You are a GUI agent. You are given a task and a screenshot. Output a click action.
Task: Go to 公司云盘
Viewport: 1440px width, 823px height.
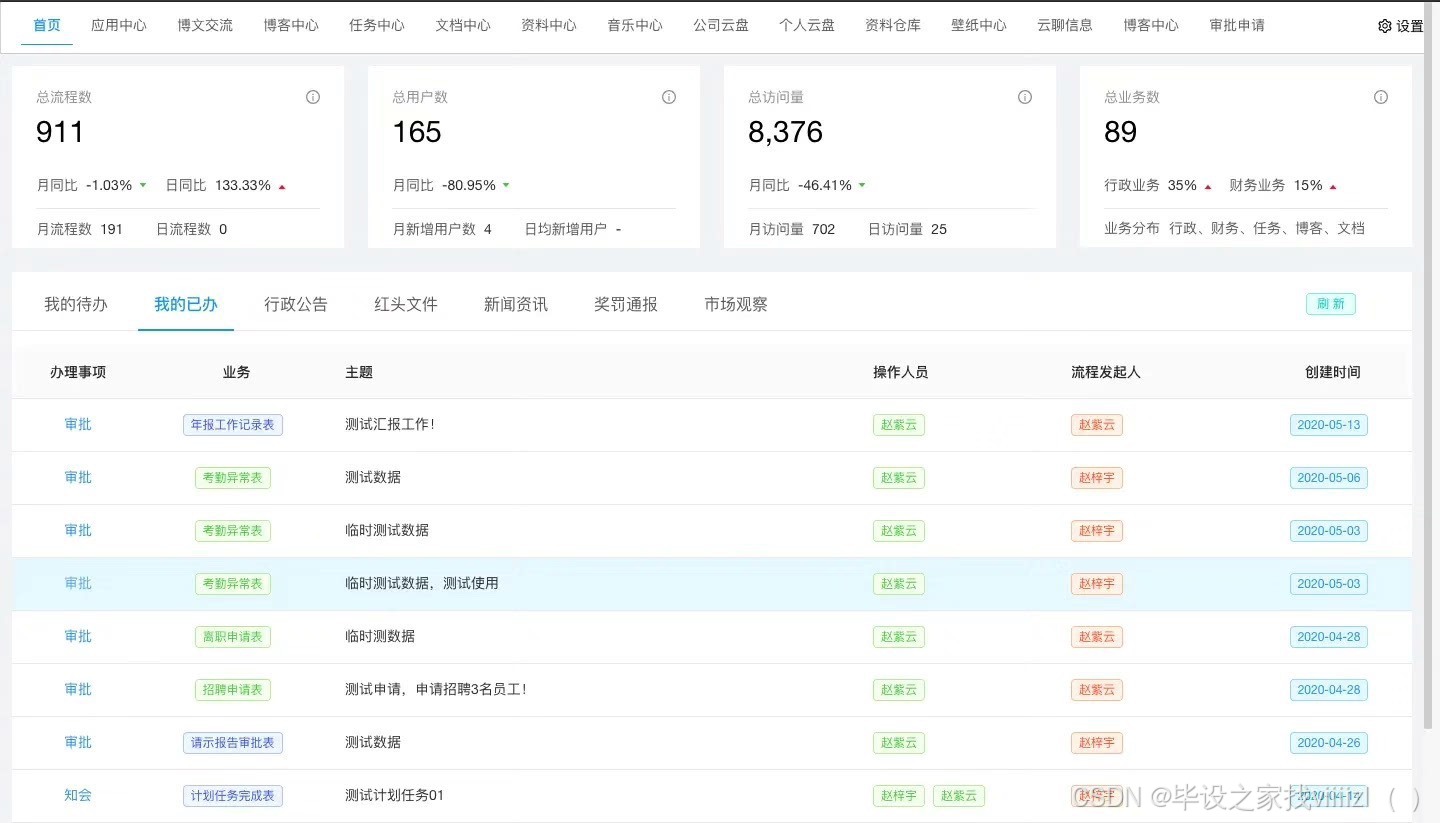[x=721, y=26]
